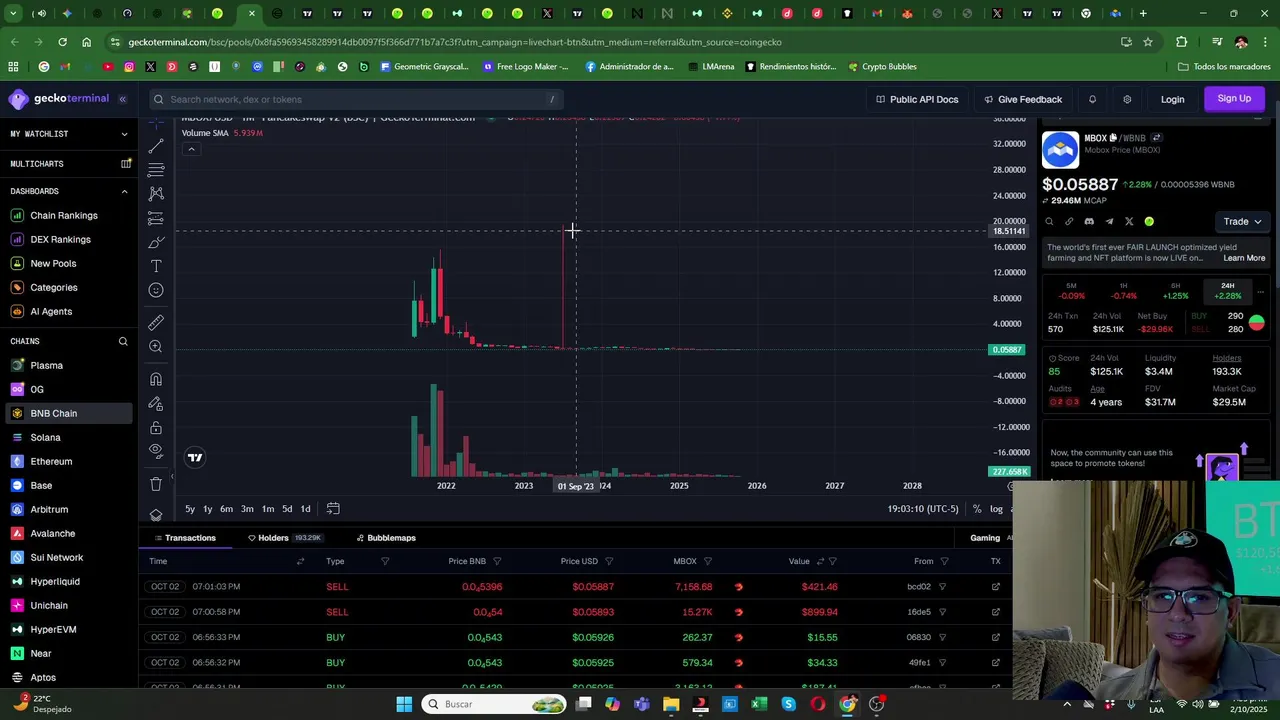
Task: Open the MBOX Telegram icon
Action: (x=1109, y=222)
